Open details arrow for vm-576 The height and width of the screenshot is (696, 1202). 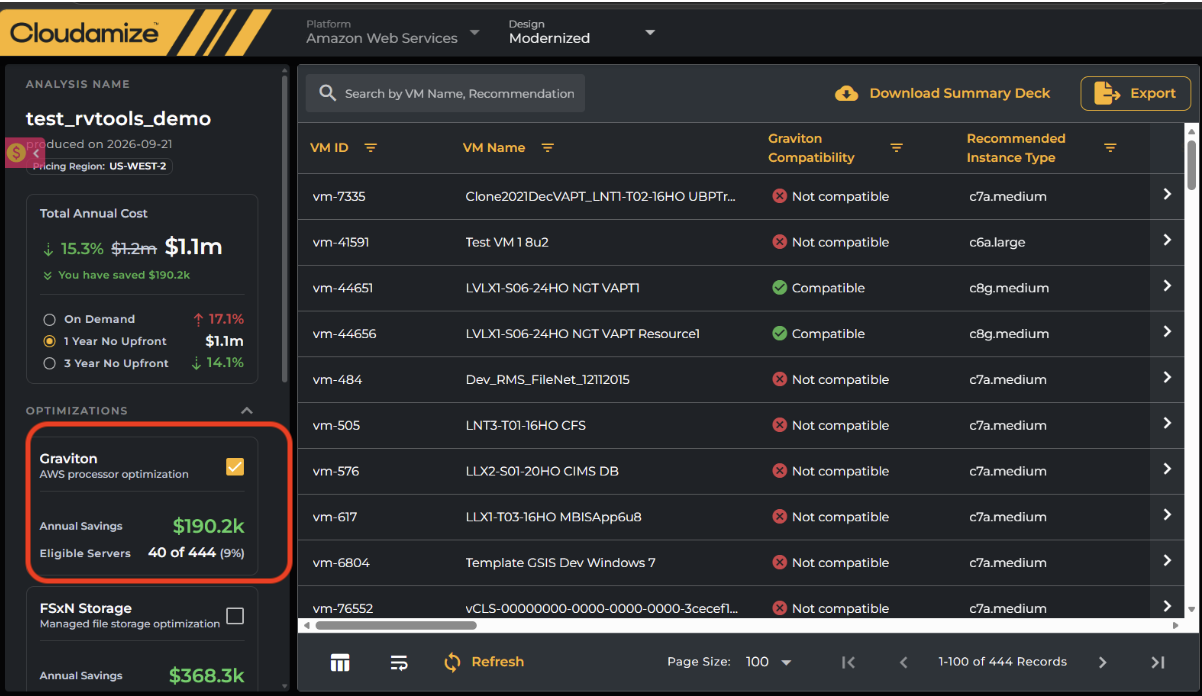pyautogui.click(x=1167, y=469)
